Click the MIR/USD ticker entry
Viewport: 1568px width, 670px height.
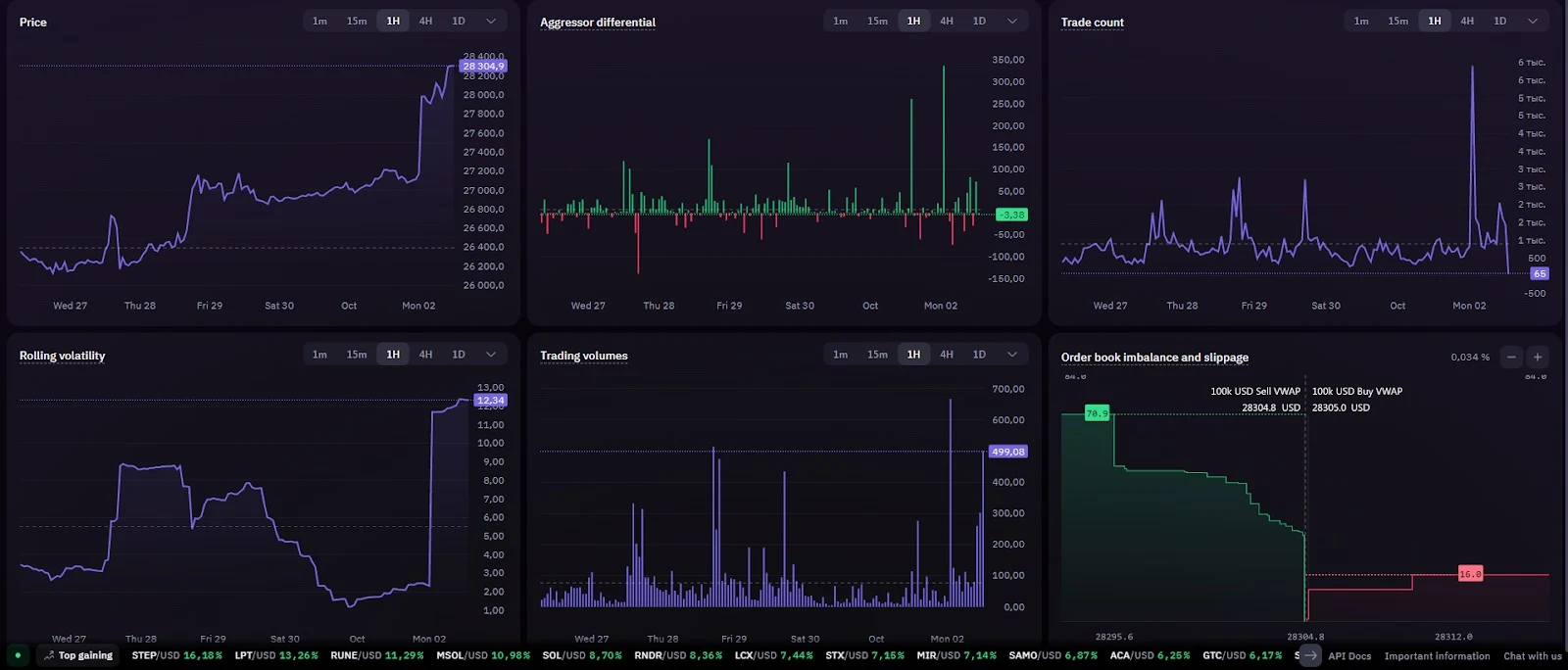956,655
